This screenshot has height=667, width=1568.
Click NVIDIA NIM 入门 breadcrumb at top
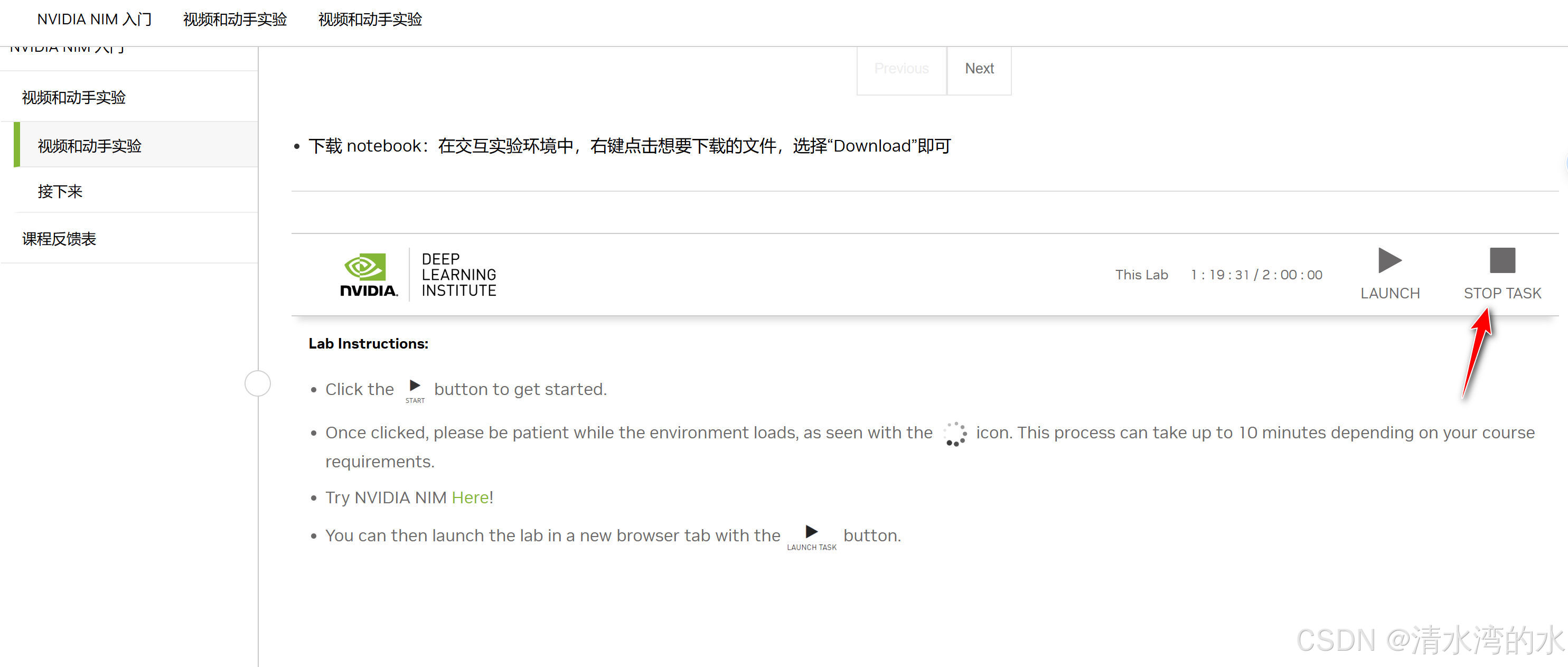pos(95,20)
